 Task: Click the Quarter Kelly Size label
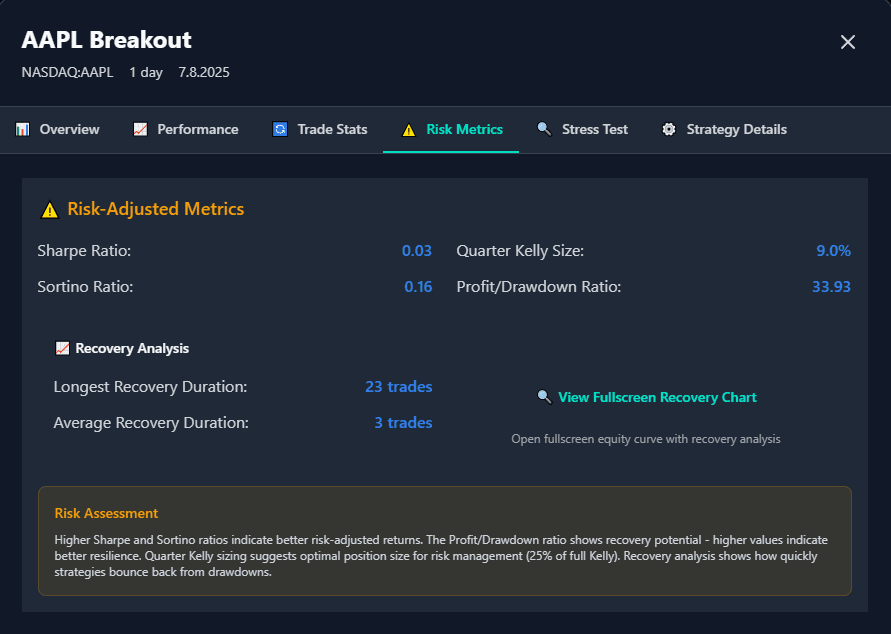[x=520, y=251]
